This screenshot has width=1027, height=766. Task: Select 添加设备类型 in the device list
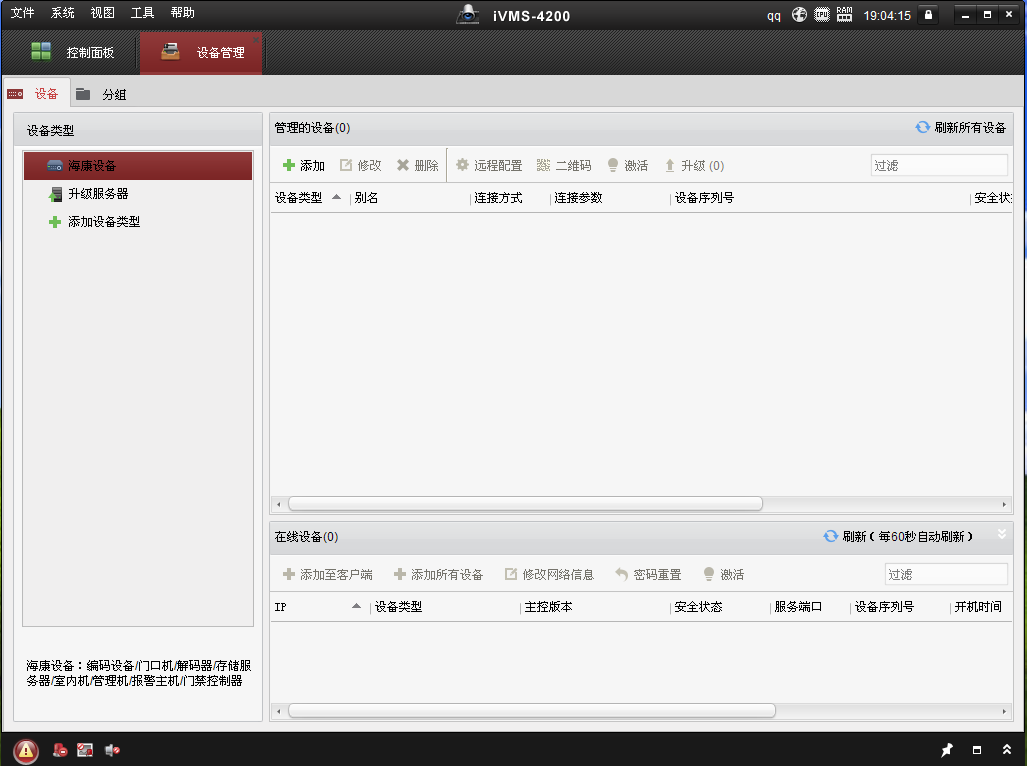click(103, 222)
